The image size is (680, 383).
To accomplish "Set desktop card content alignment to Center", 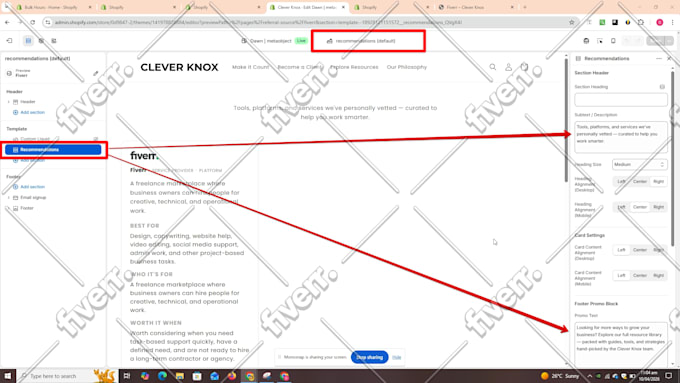I will pos(640,250).
